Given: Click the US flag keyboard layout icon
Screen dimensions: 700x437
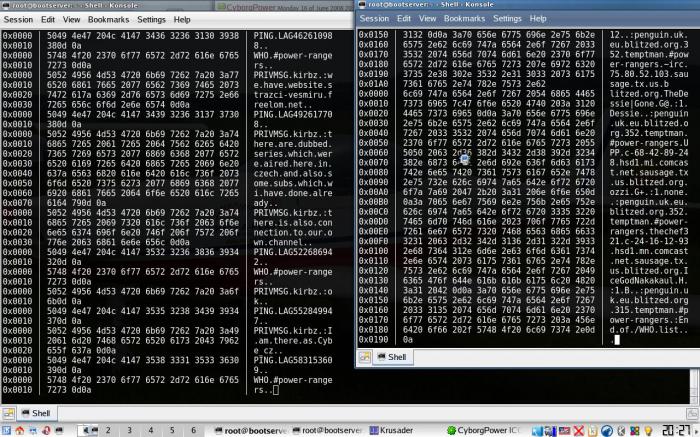Looking at the screenshot, I should [x=565, y=431].
